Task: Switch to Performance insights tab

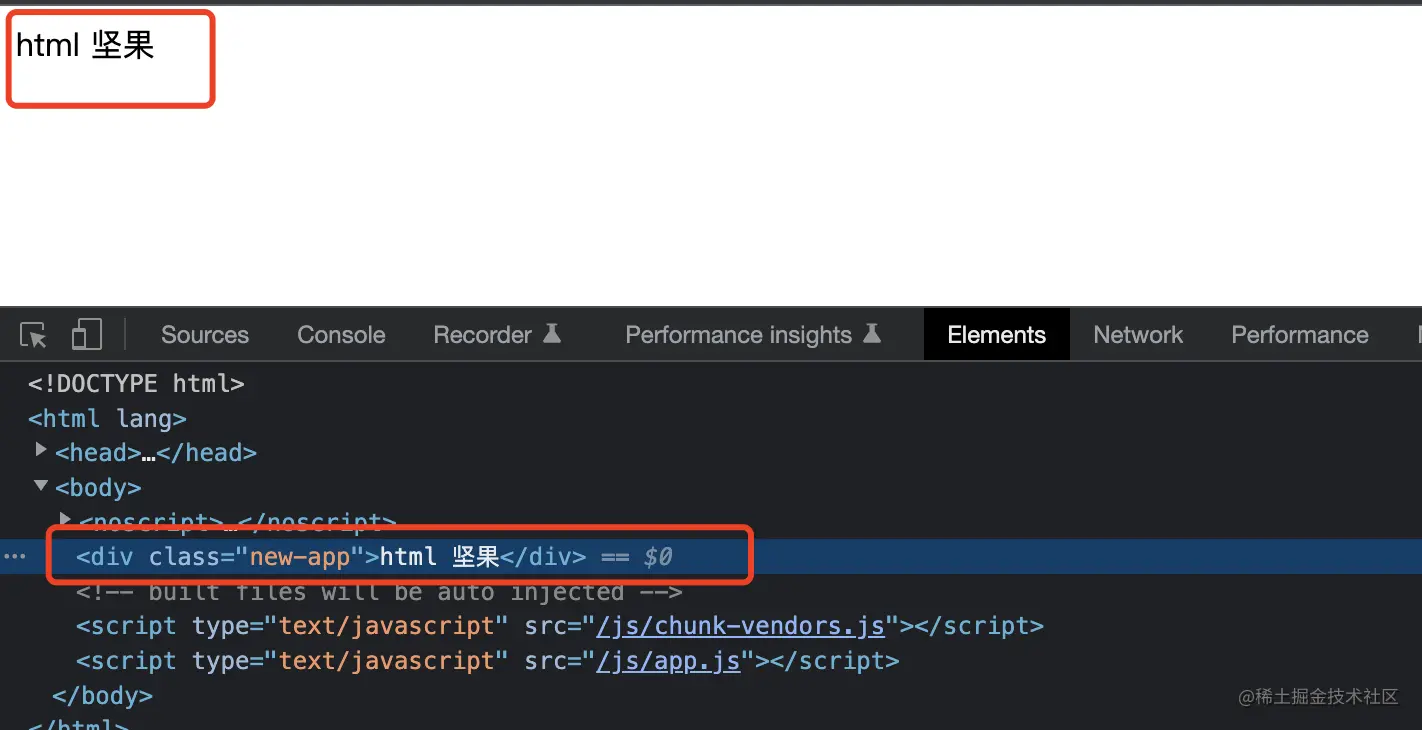Action: click(x=753, y=335)
